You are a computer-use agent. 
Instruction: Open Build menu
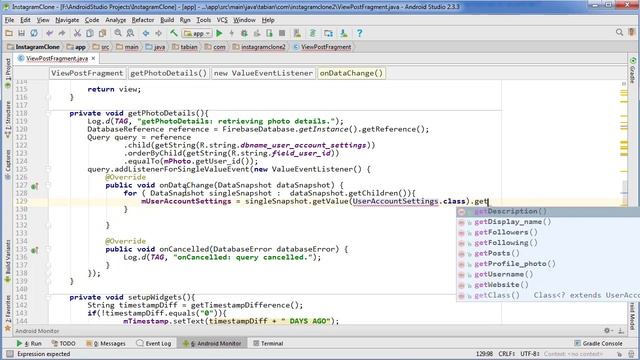167,20
